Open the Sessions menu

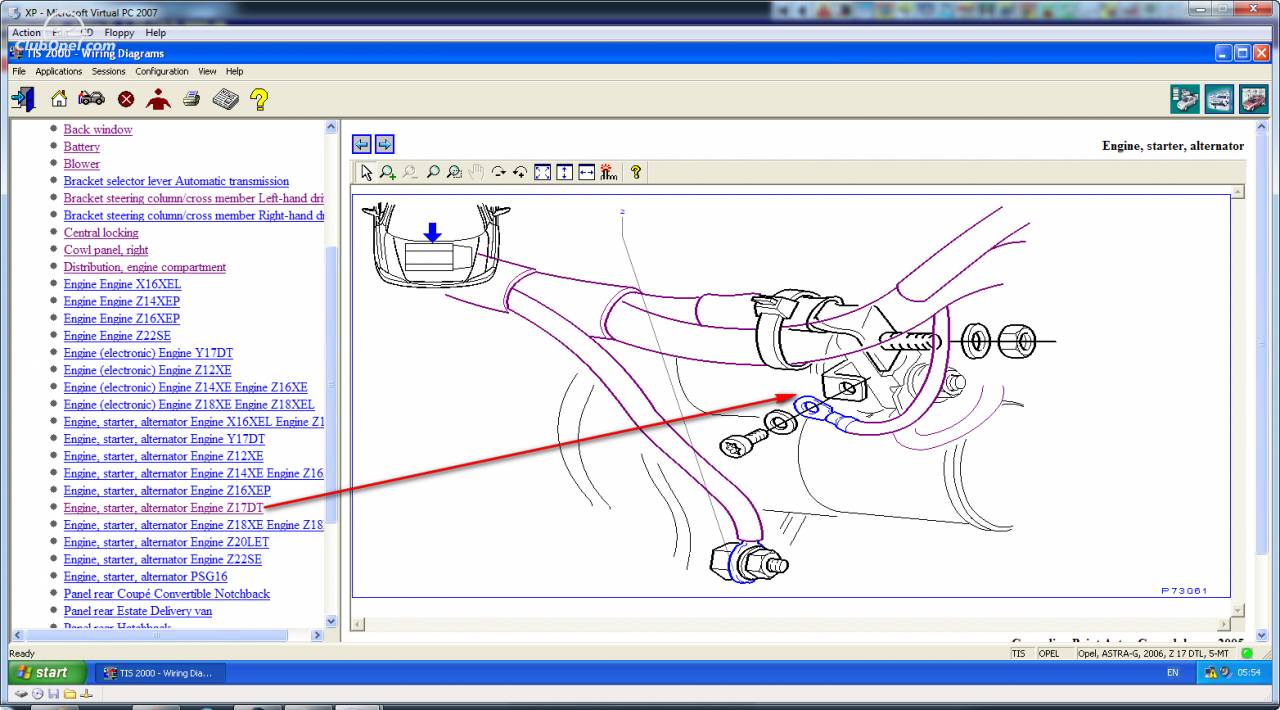point(108,71)
